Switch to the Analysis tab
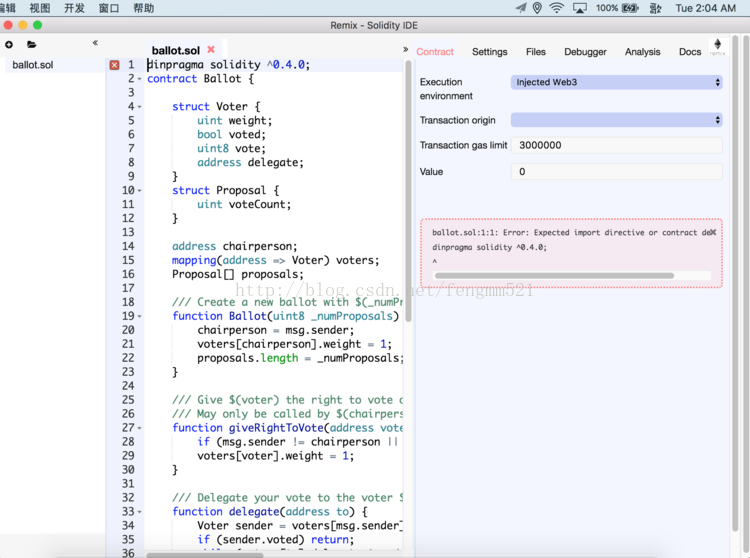 [642, 52]
